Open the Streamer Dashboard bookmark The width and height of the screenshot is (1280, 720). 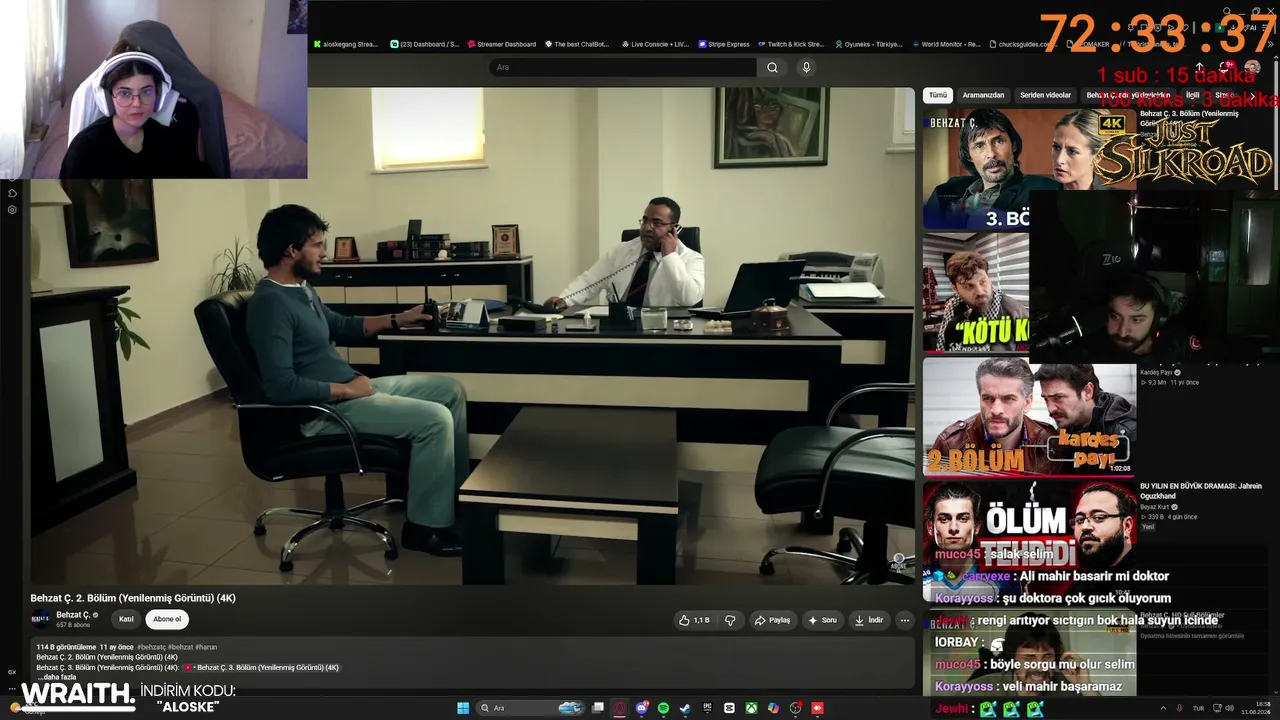point(502,44)
